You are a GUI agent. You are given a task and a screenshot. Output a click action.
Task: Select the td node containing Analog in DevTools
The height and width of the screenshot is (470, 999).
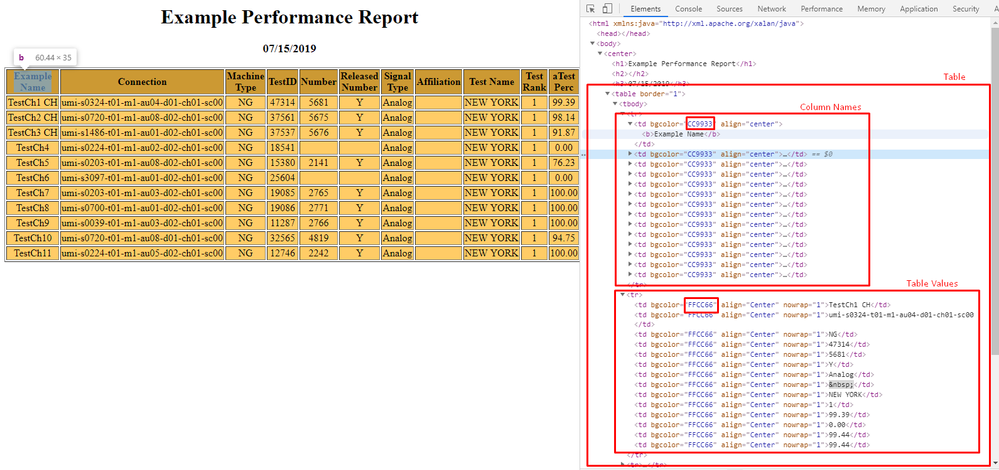click(754, 374)
